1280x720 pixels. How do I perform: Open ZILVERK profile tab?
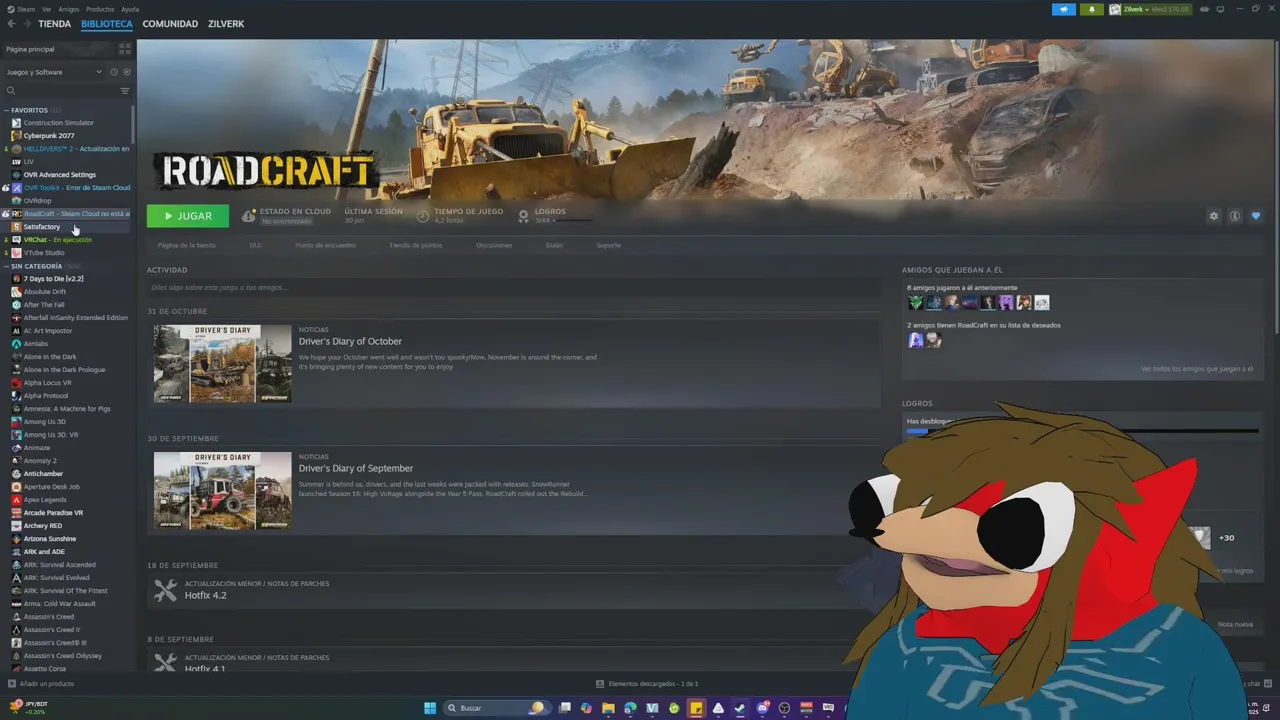226,24
